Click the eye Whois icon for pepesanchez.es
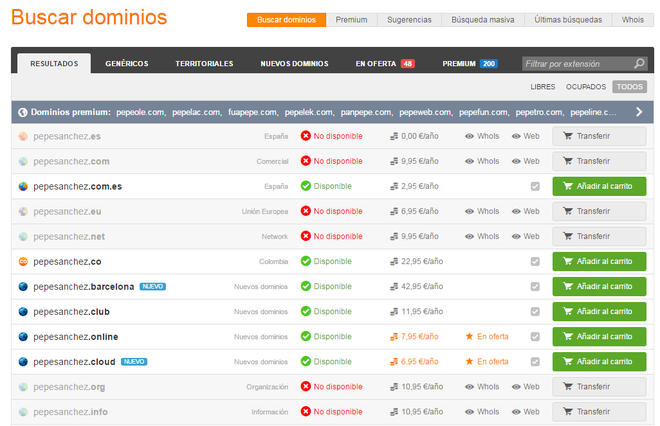The width and height of the screenshot is (660, 426). click(469, 136)
